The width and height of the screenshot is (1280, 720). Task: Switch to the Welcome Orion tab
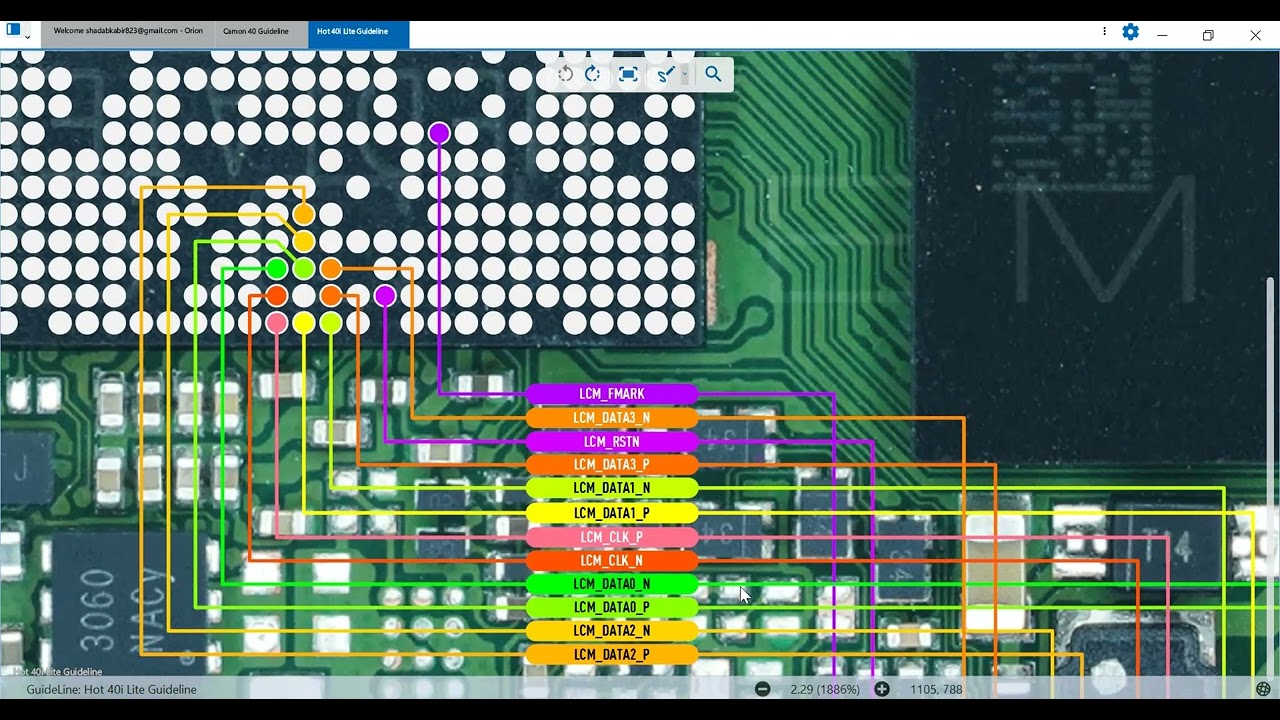click(x=128, y=31)
